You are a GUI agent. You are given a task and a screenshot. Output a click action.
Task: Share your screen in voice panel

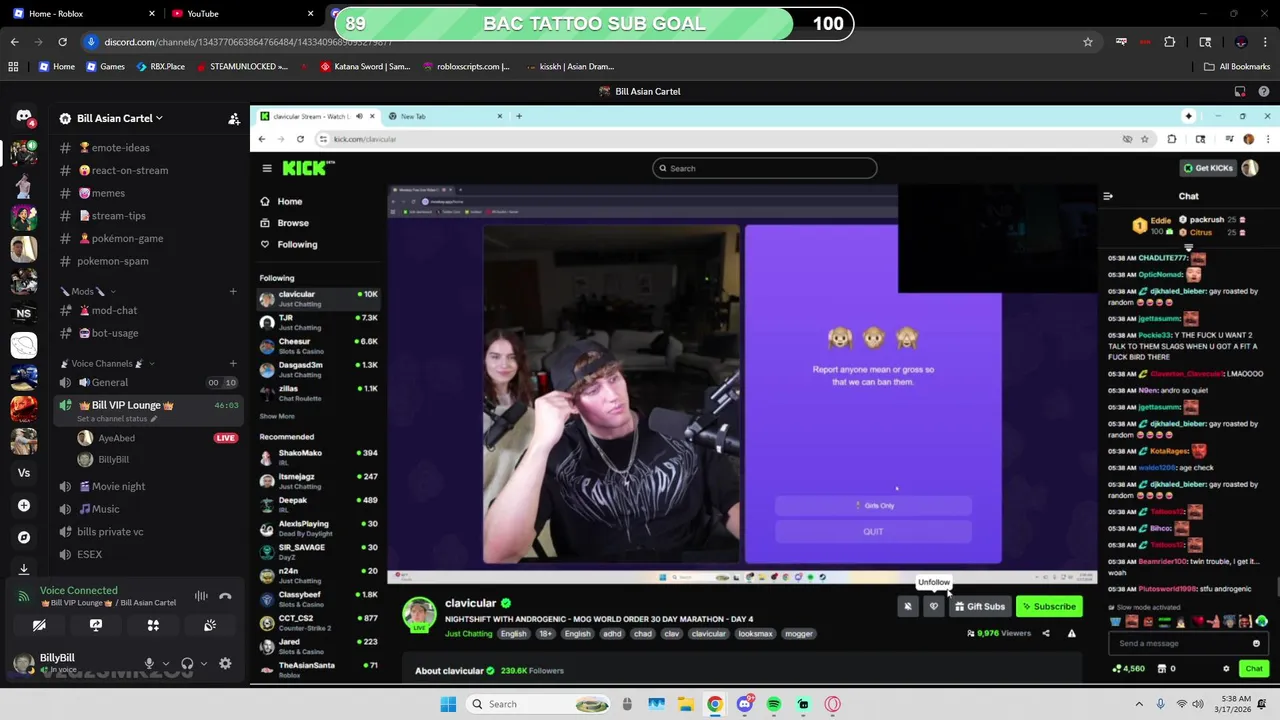[x=96, y=625]
